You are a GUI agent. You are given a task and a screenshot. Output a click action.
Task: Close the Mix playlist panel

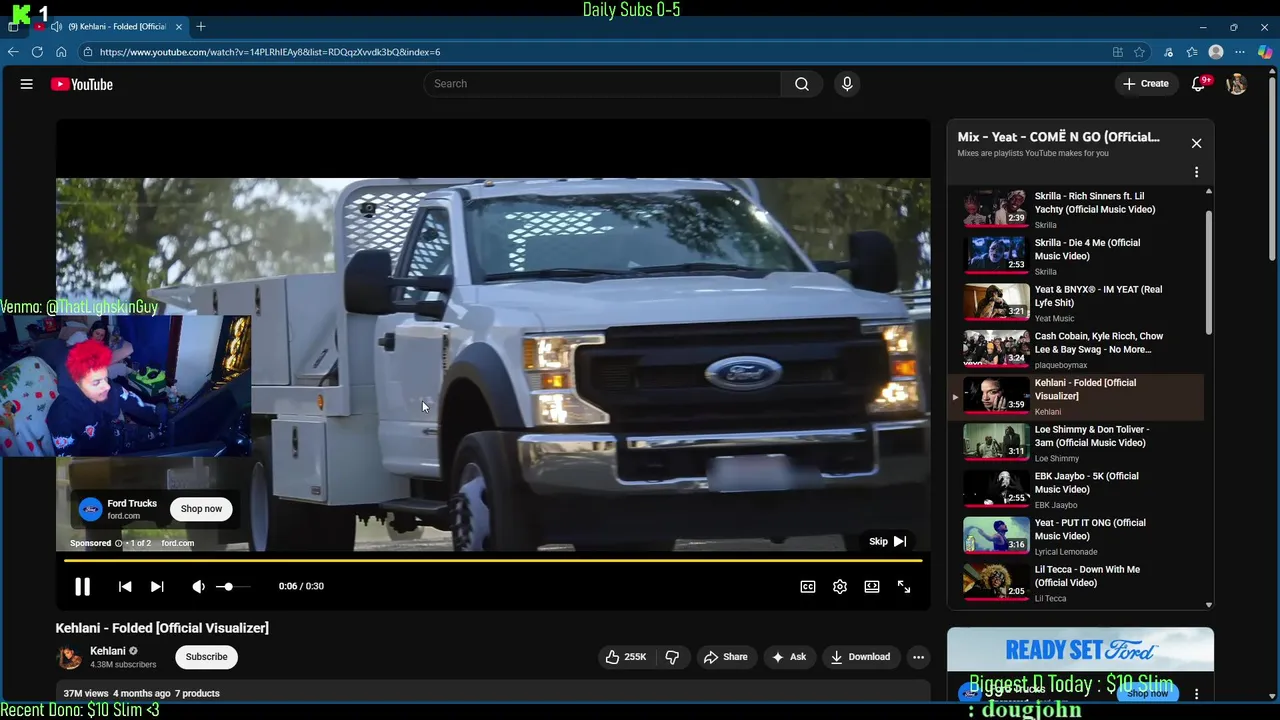[1196, 143]
